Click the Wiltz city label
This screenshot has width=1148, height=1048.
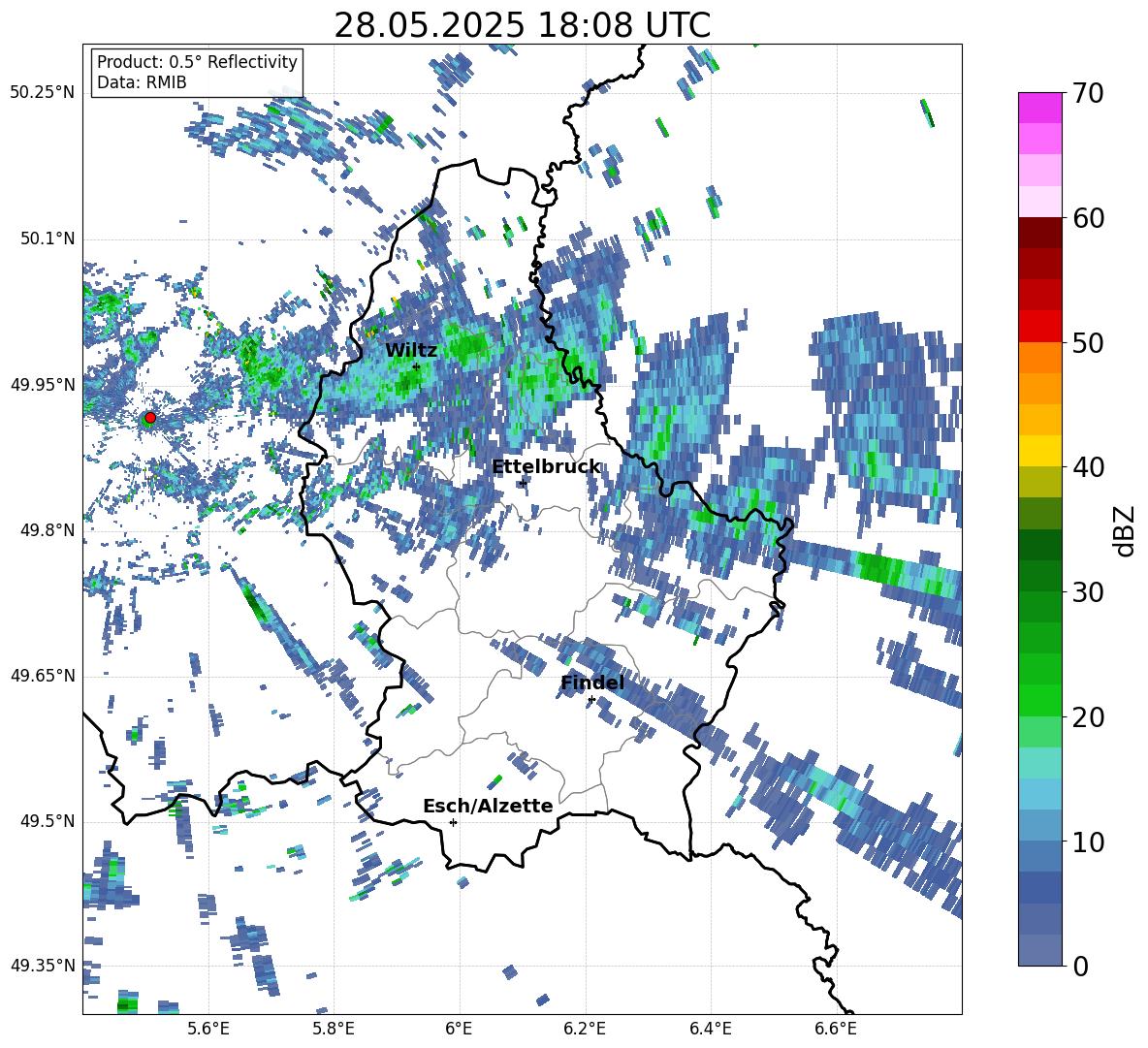click(x=411, y=350)
